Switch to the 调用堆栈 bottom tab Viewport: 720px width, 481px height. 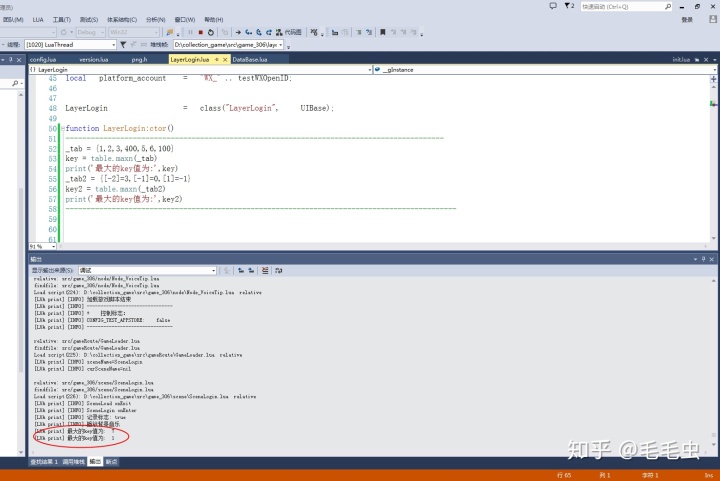(73, 462)
